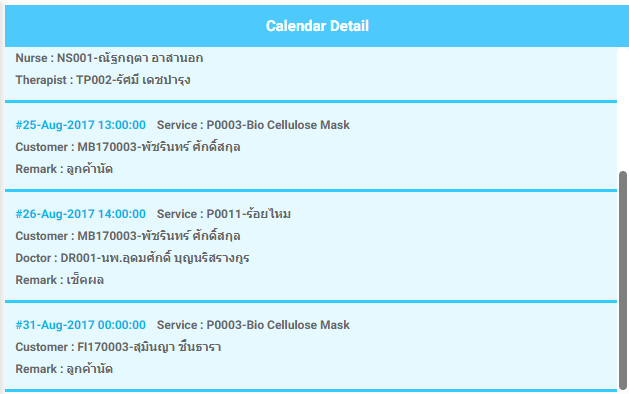Select the Therapist TP002 line
The width and height of the screenshot is (629, 394).
[103, 80]
